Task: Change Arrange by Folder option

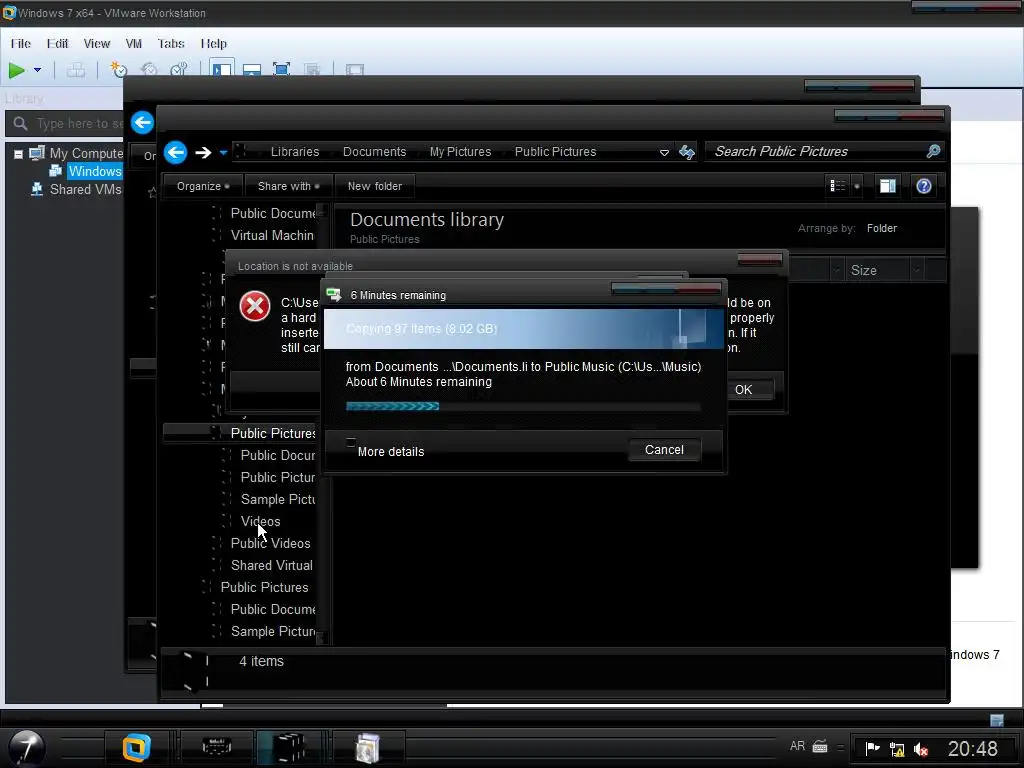Action: click(x=882, y=228)
